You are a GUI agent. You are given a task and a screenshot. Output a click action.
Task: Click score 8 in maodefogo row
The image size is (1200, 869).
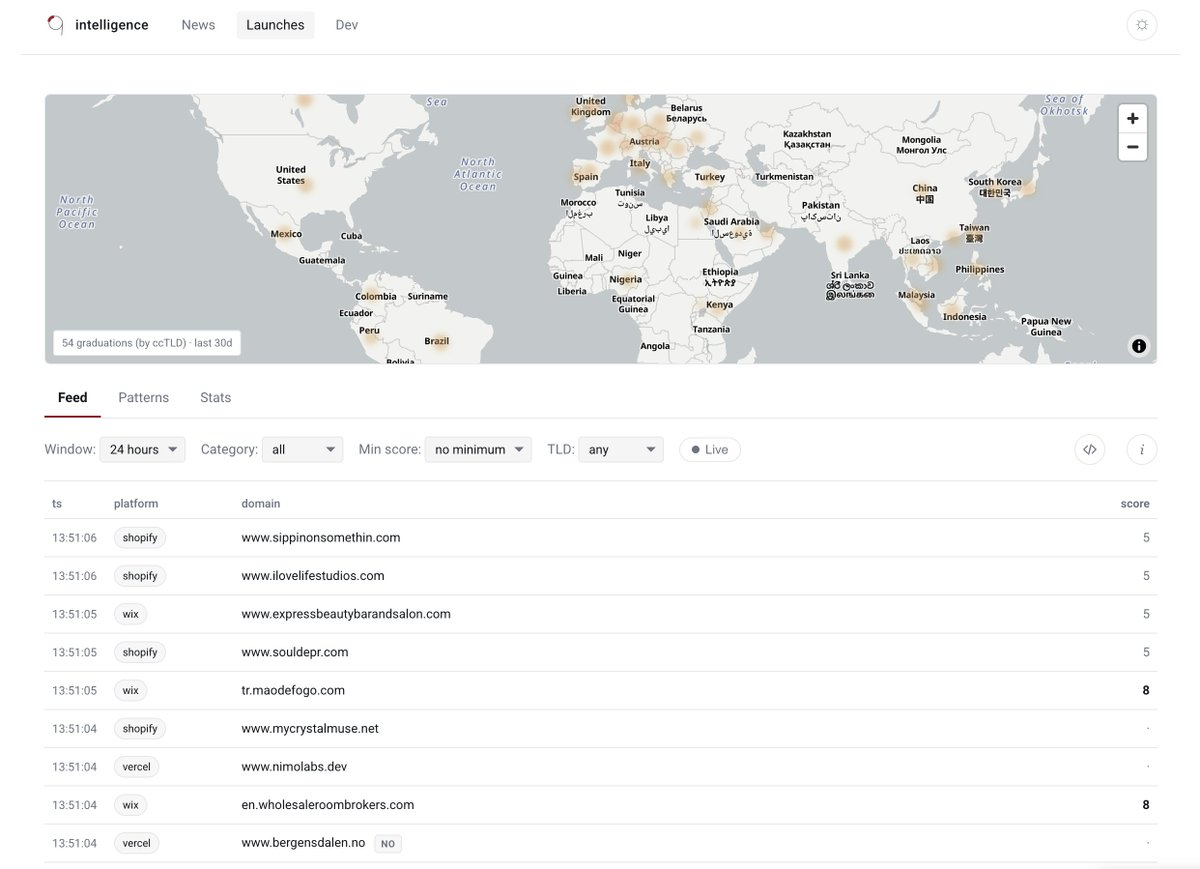pyautogui.click(x=1146, y=690)
